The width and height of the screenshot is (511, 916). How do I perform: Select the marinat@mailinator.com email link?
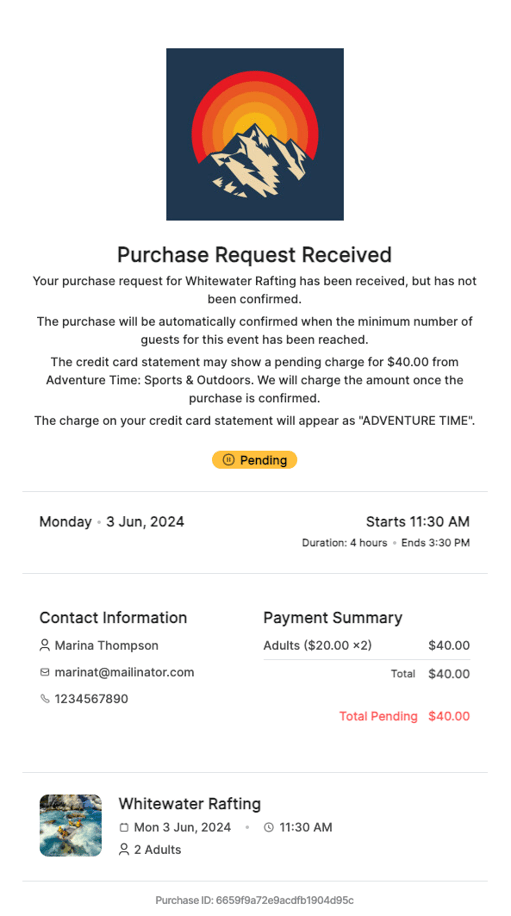124,672
